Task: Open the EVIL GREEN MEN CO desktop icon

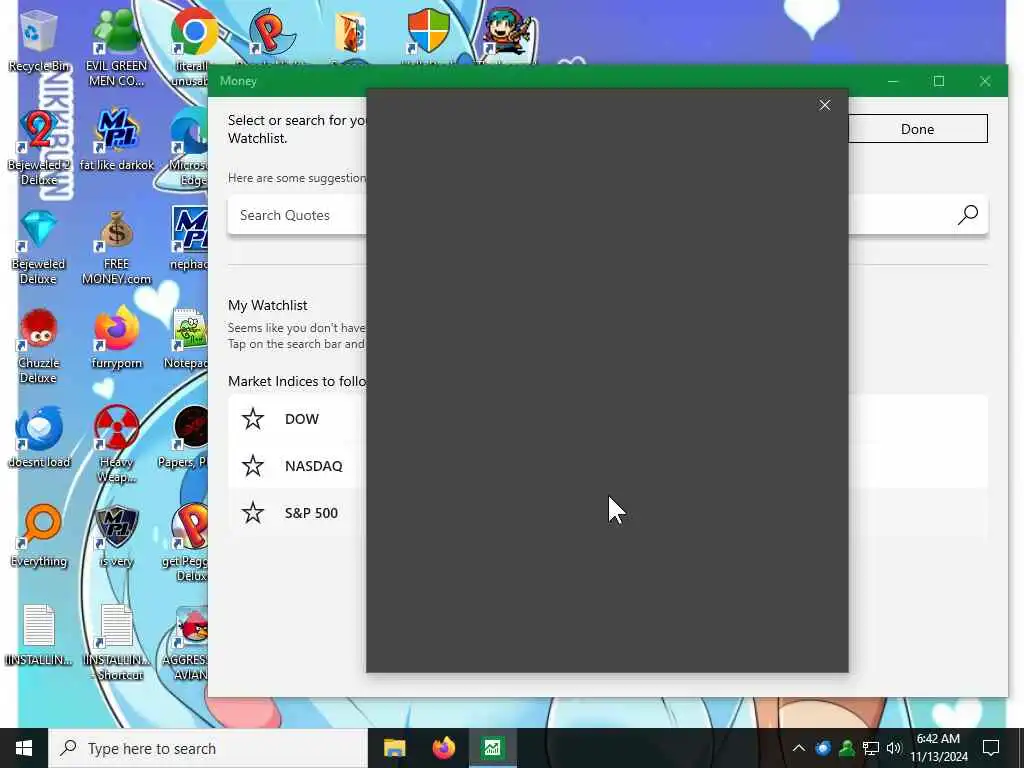Action: (x=116, y=49)
